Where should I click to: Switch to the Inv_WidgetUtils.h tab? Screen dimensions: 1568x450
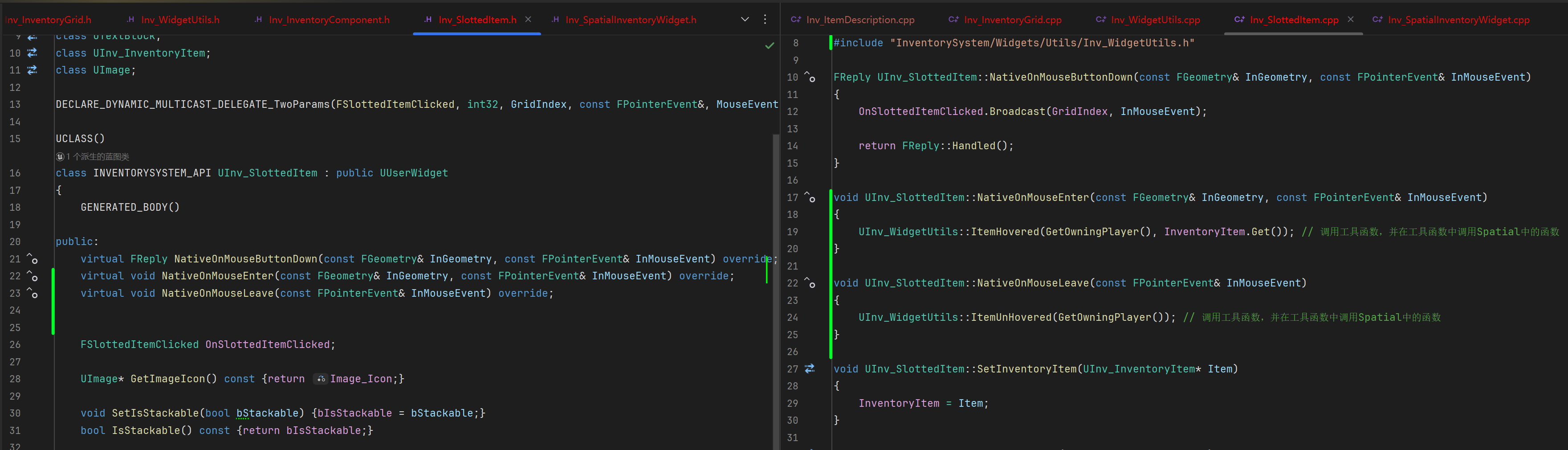(174, 20)
